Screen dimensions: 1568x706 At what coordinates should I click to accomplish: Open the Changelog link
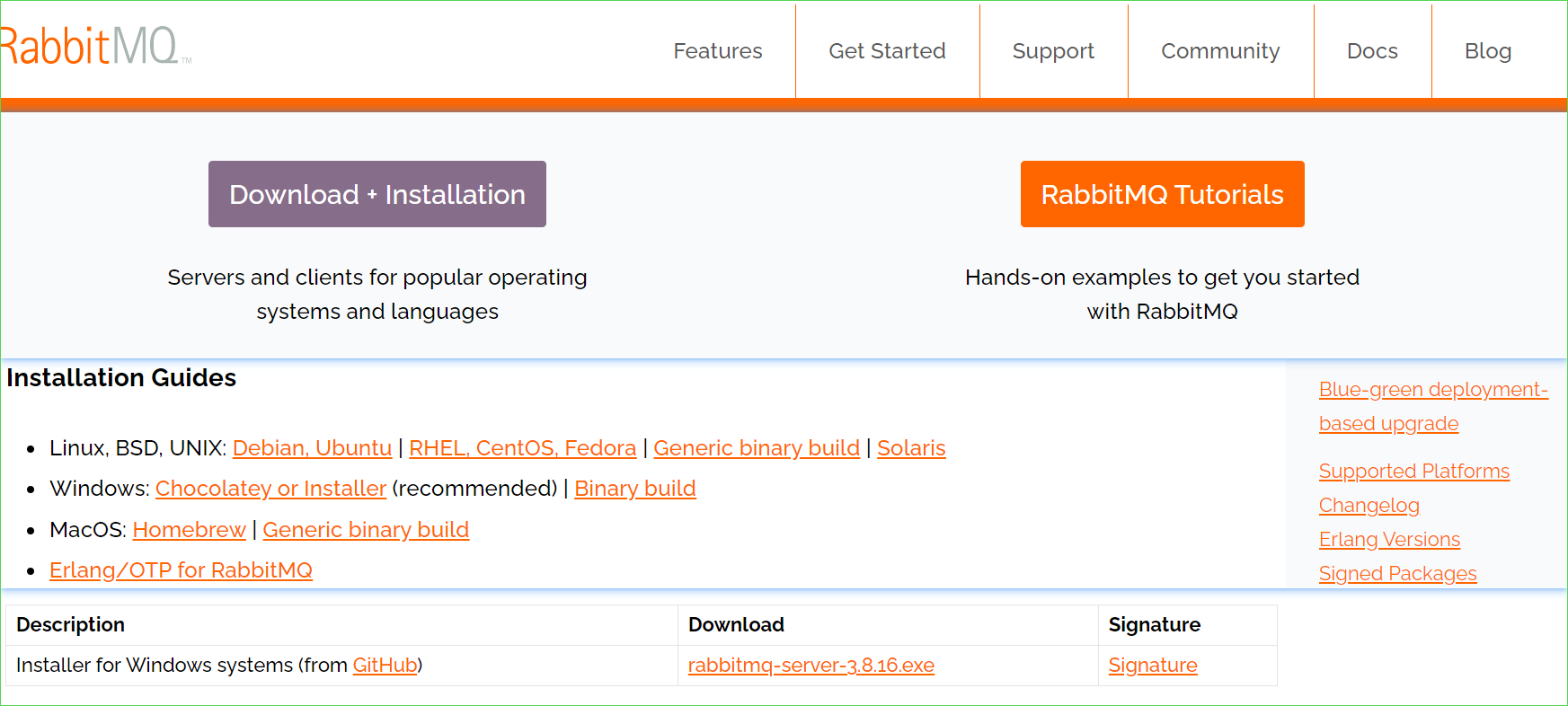click(x=1369, y=505)
